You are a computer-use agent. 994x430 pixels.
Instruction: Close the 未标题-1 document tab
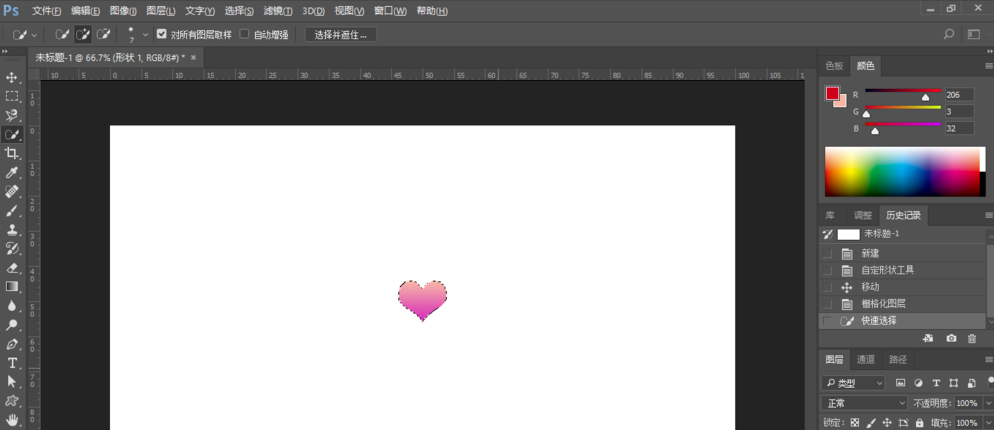193,57
